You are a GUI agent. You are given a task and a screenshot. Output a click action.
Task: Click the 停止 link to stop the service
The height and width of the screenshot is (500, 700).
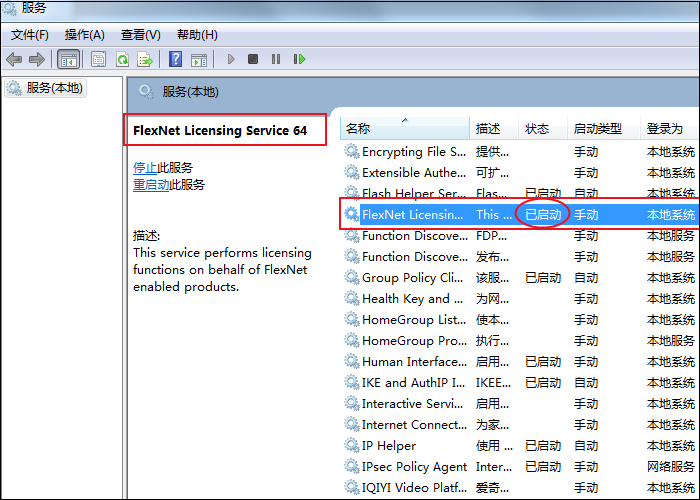pyautogui.click(x=145, y=167)
